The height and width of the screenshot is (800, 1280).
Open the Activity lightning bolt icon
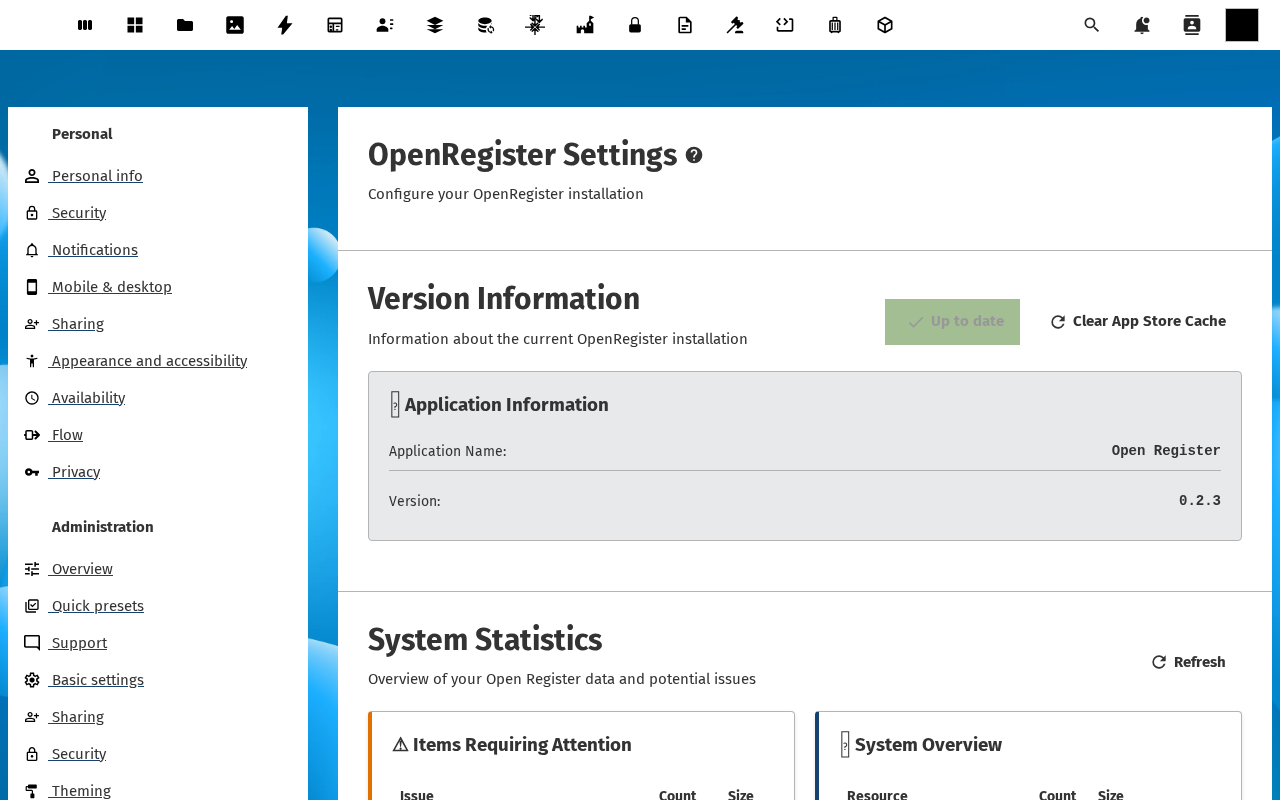[x=285, y=25]
